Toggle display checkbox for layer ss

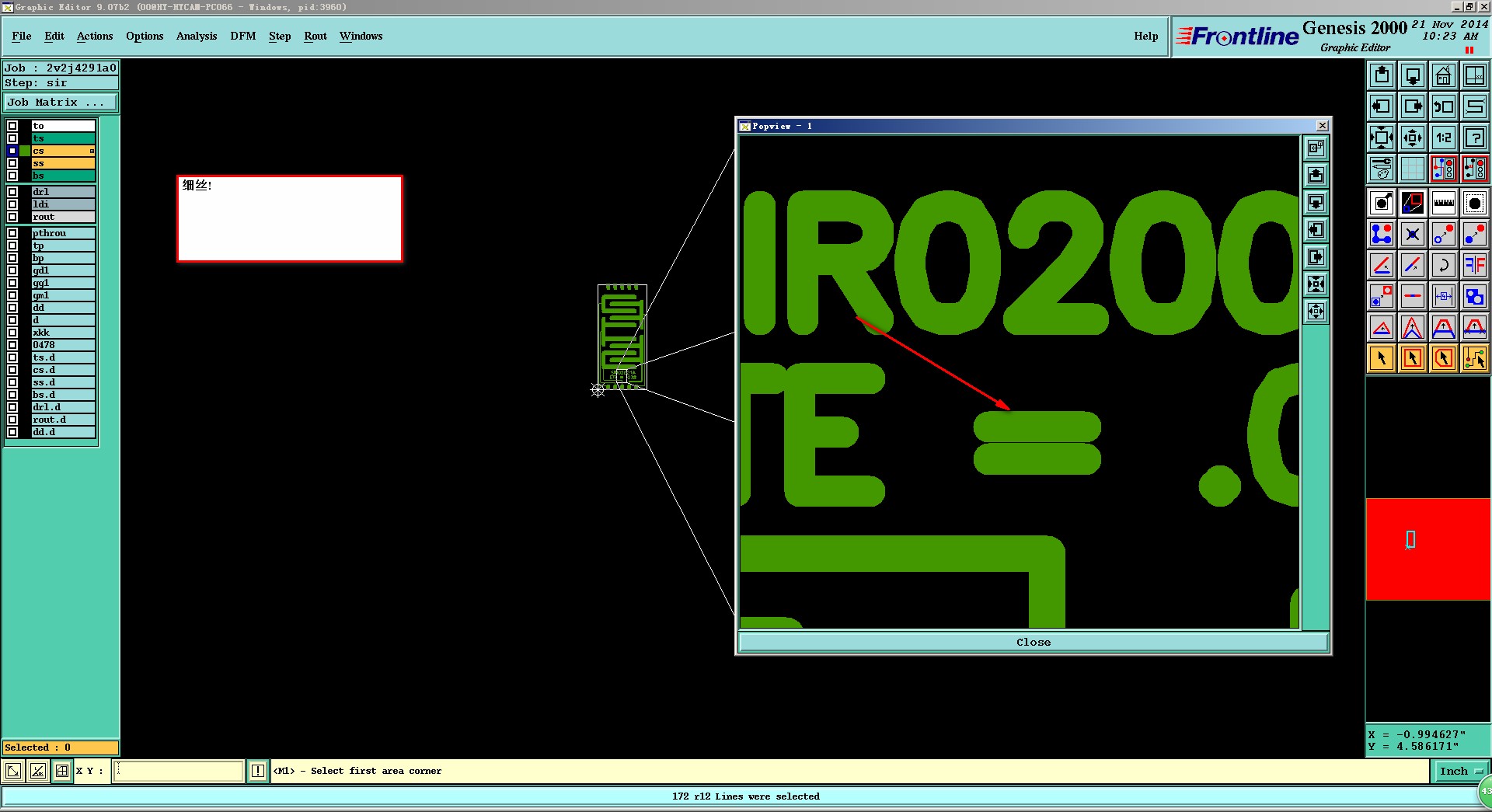[x=12, y=163]
